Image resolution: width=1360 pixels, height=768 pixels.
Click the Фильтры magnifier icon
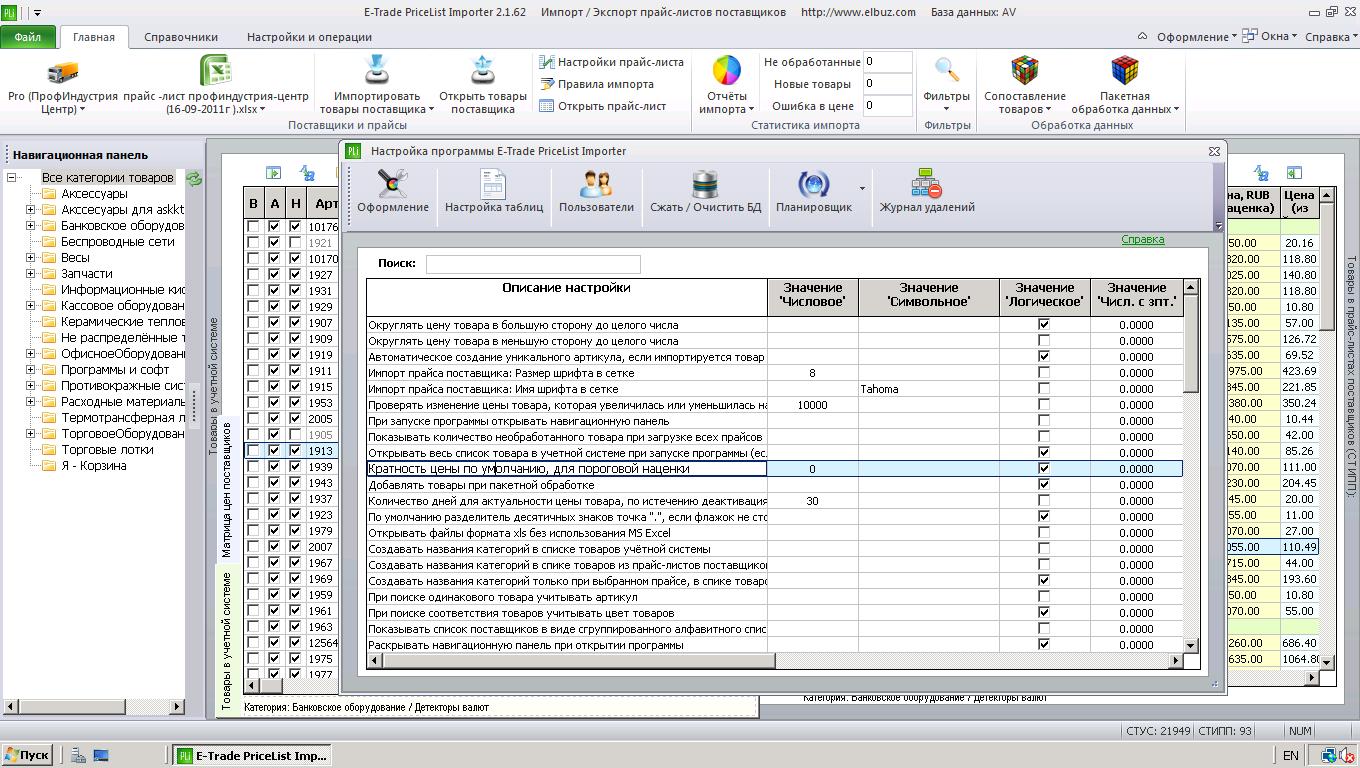coord(946,69)
